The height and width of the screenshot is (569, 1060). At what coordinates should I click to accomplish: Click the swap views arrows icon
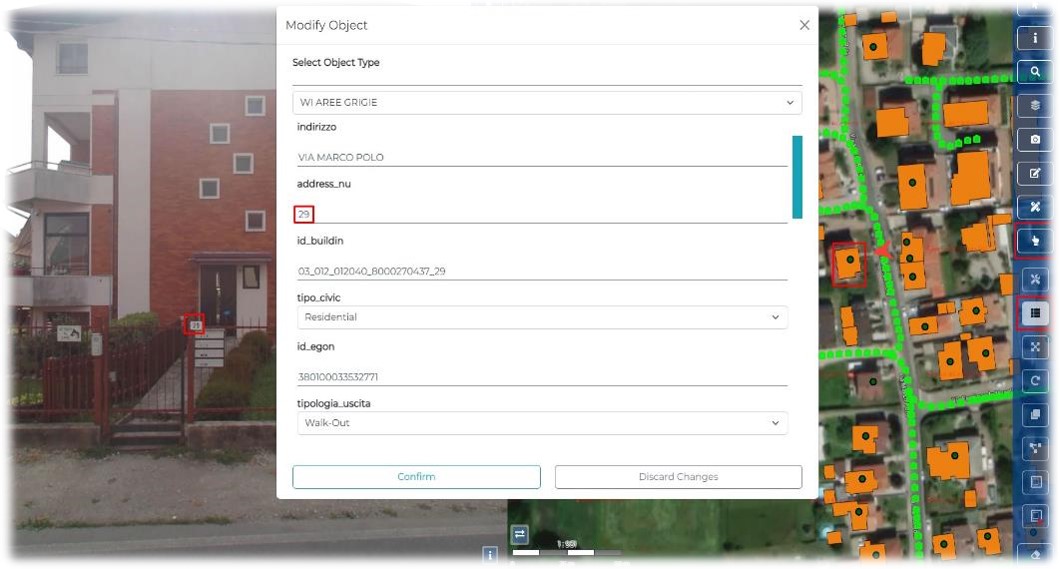tap(519, 534)
